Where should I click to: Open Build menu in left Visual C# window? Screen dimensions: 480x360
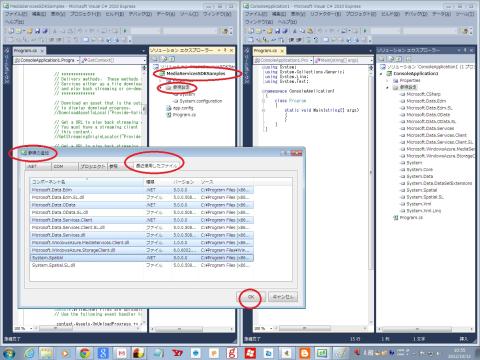[115, 14]
